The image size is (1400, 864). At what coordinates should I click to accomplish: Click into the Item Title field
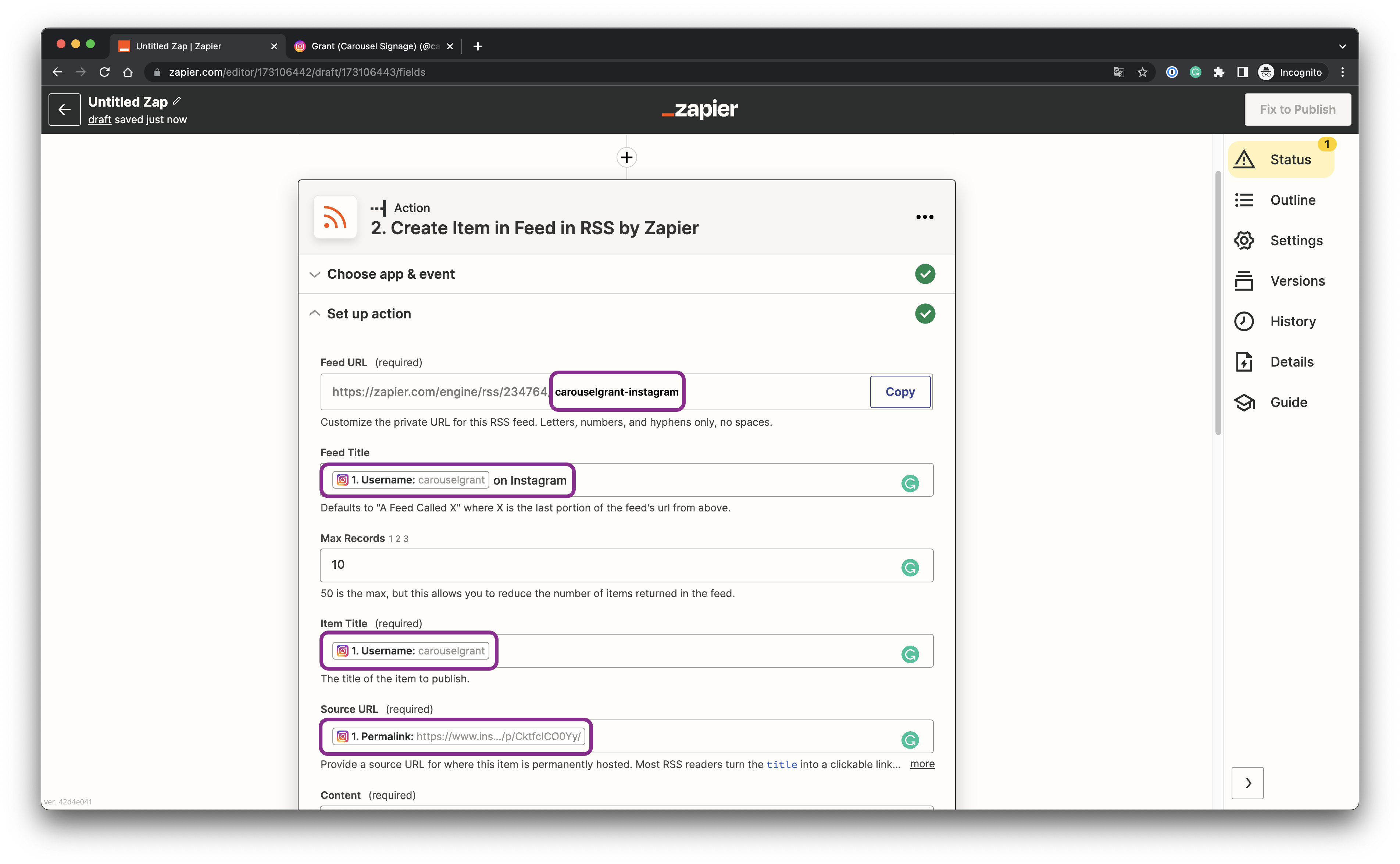pyautogui.click(x=627, y=651)
